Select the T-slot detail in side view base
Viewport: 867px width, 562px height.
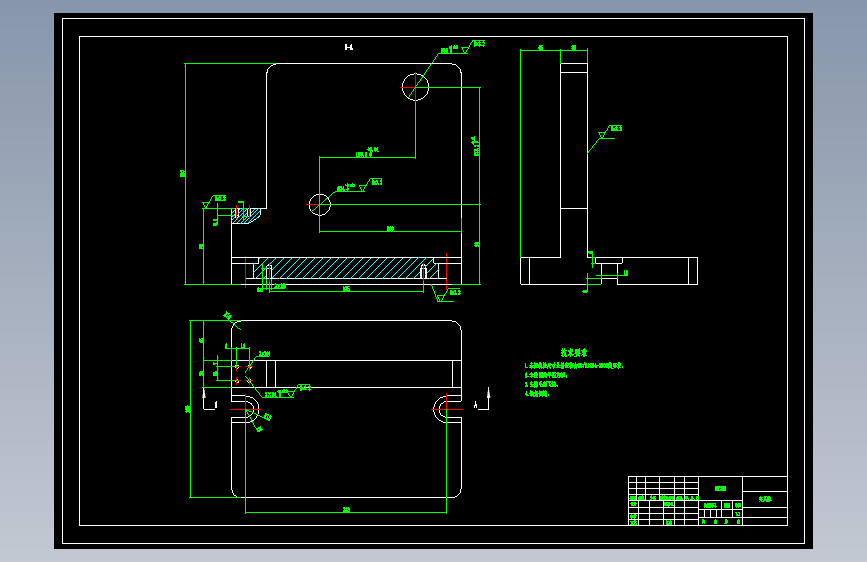click(609, 269)
